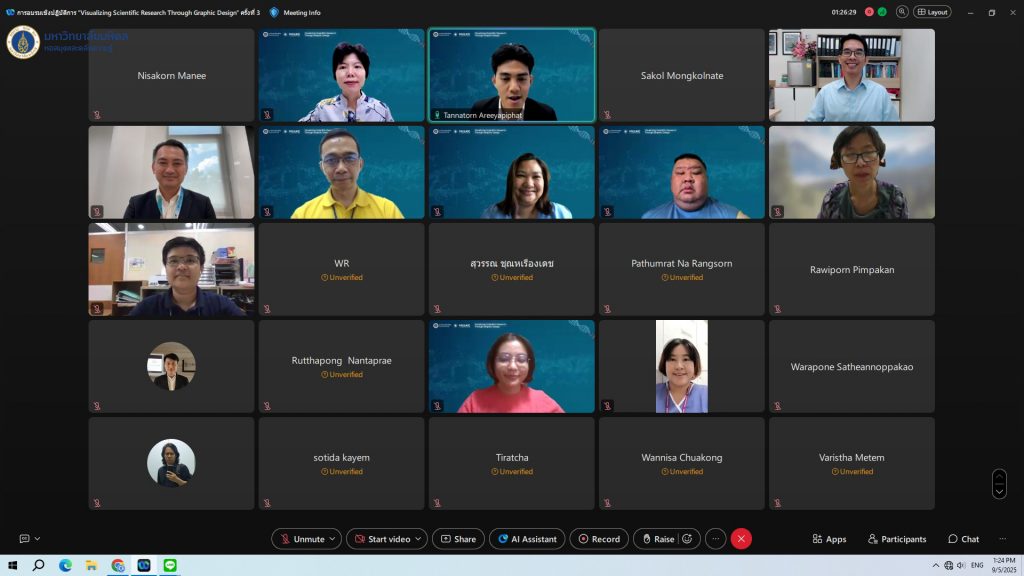The height and width of the screenshot is (576, 1024).
Task: Open the closed captions menu at bottom left
Action: click(30, 539)
